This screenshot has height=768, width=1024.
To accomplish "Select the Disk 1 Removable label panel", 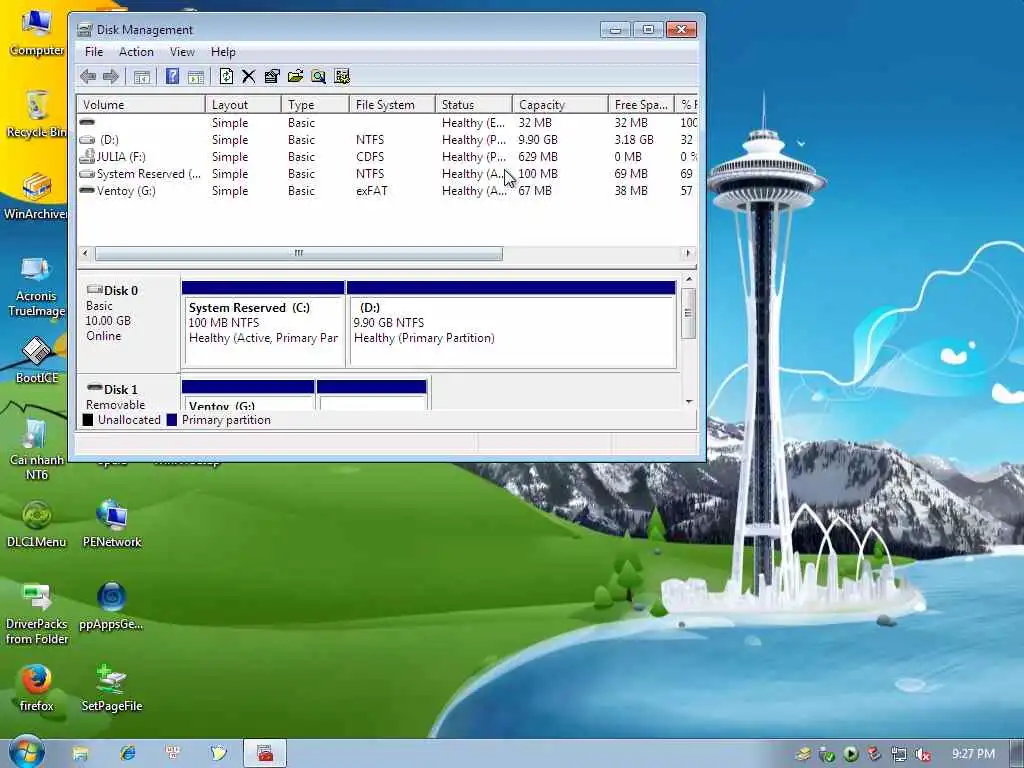I will click(x=128, y=393).
